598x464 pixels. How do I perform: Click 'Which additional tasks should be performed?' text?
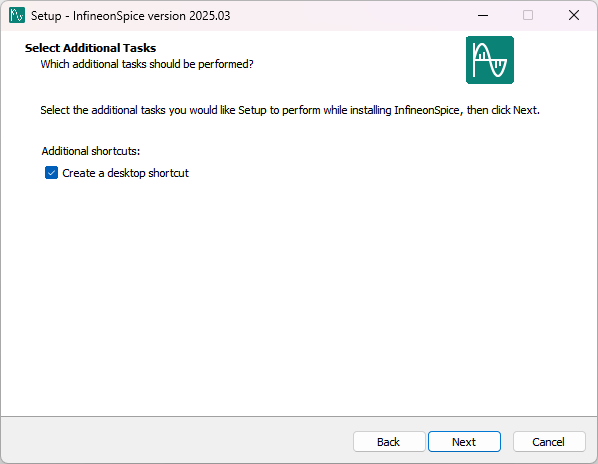(x=147, y=64)
